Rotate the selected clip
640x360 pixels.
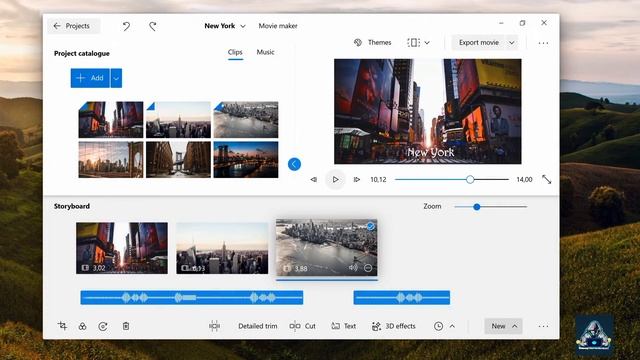pos(103,326)
